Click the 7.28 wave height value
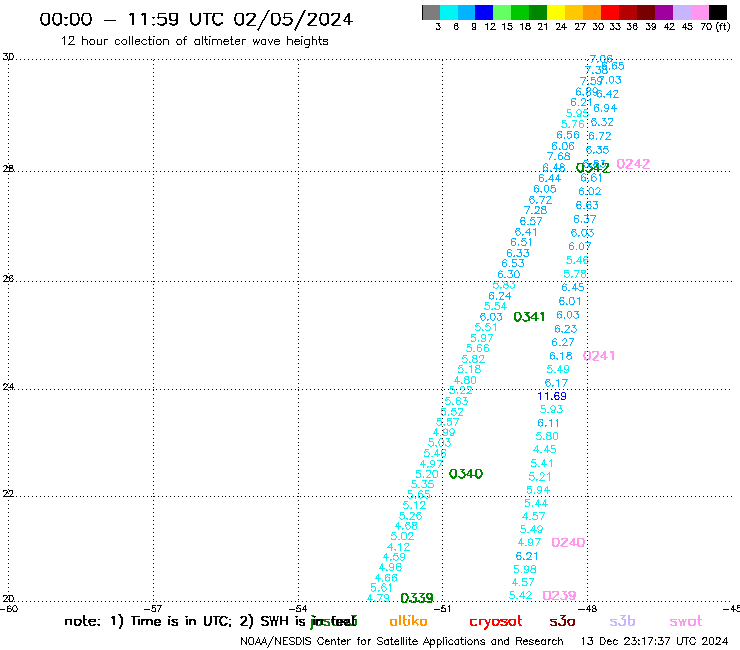Viewport: 740px width, 650px height. click(x=535, y=210)
